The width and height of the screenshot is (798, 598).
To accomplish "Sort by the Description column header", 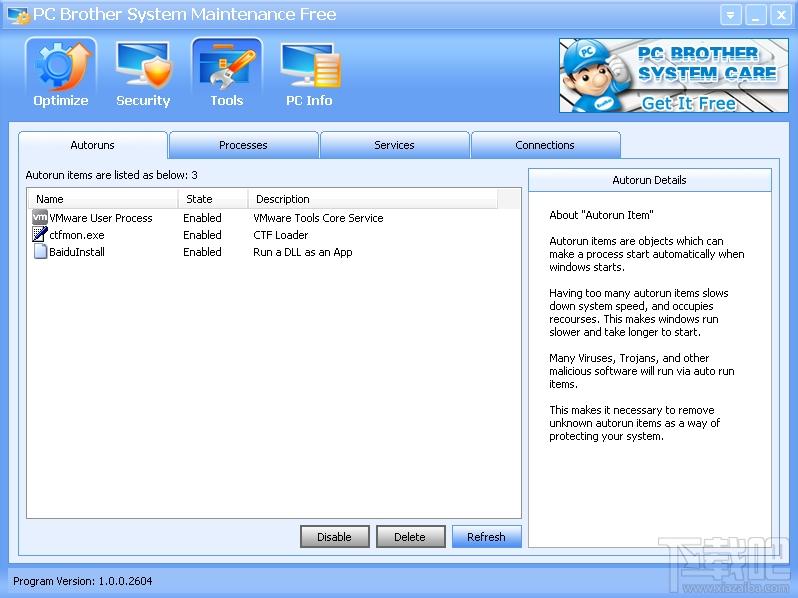I will click(x=373, y=199).
